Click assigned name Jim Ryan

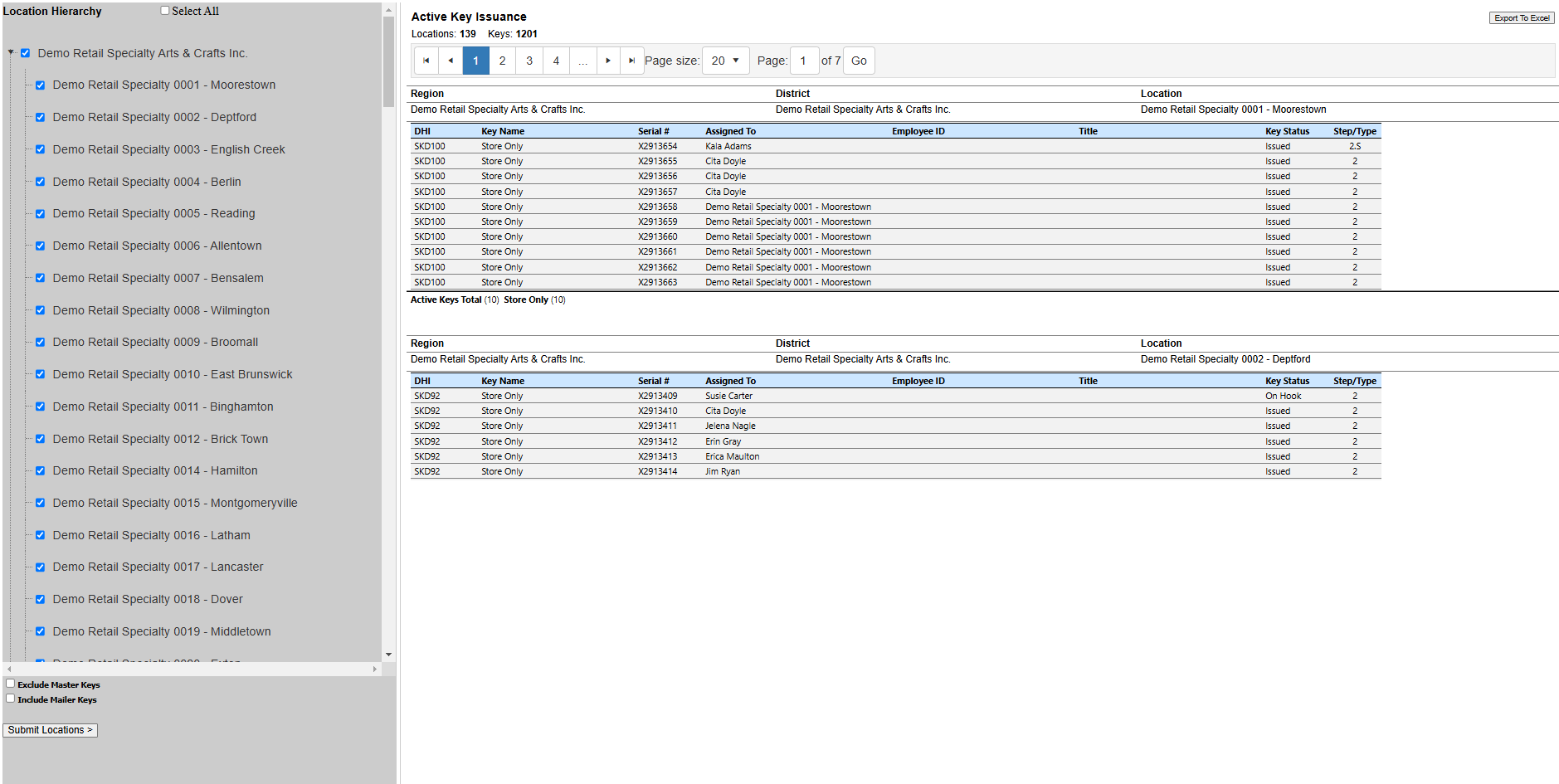click(722, 471)
